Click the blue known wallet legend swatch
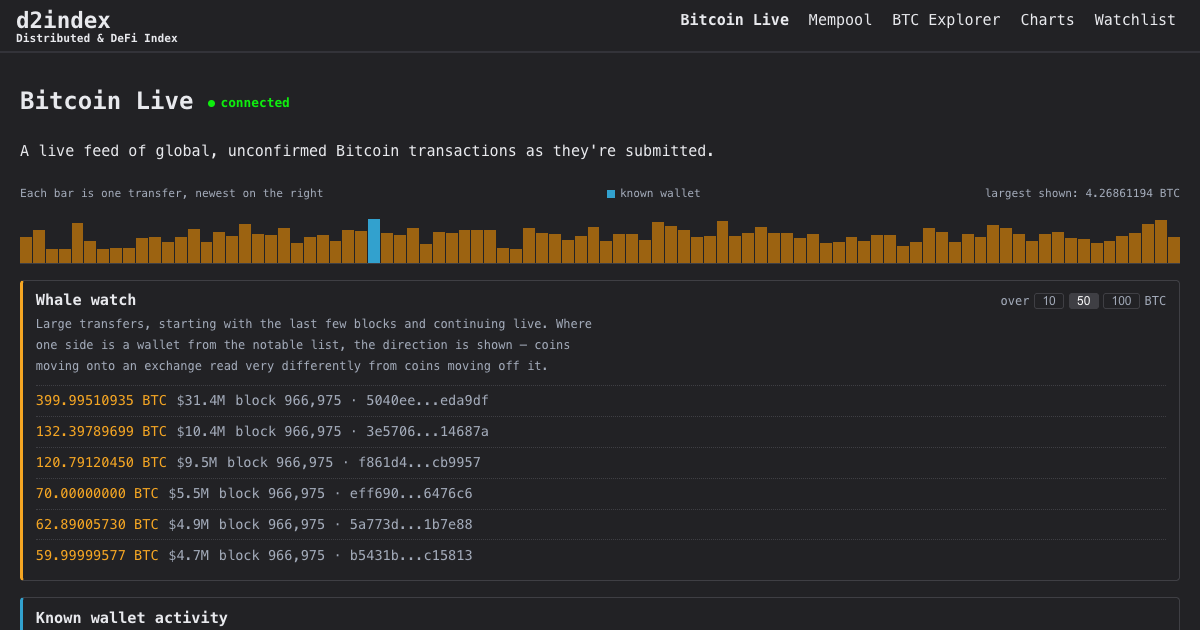The height and width of the screenshot is (630, 1200). tap(611, 194)
